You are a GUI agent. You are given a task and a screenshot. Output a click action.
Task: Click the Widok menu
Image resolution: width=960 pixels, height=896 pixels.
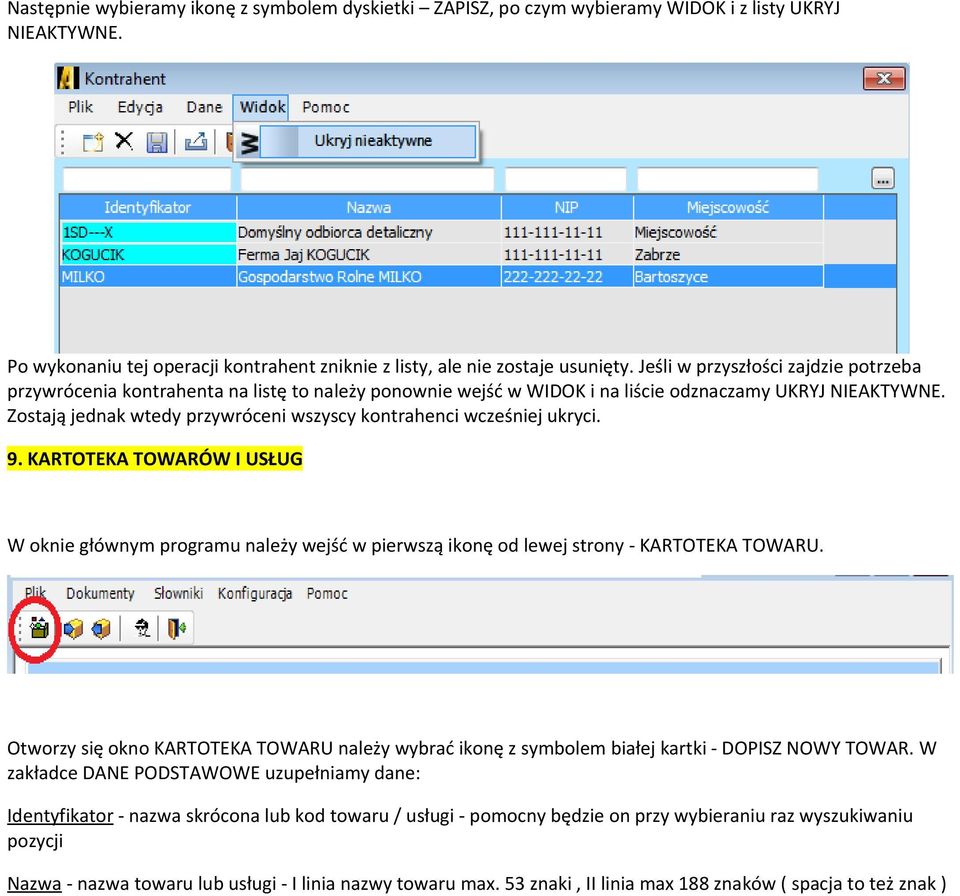pyautogui.click(x=262, y=107)
